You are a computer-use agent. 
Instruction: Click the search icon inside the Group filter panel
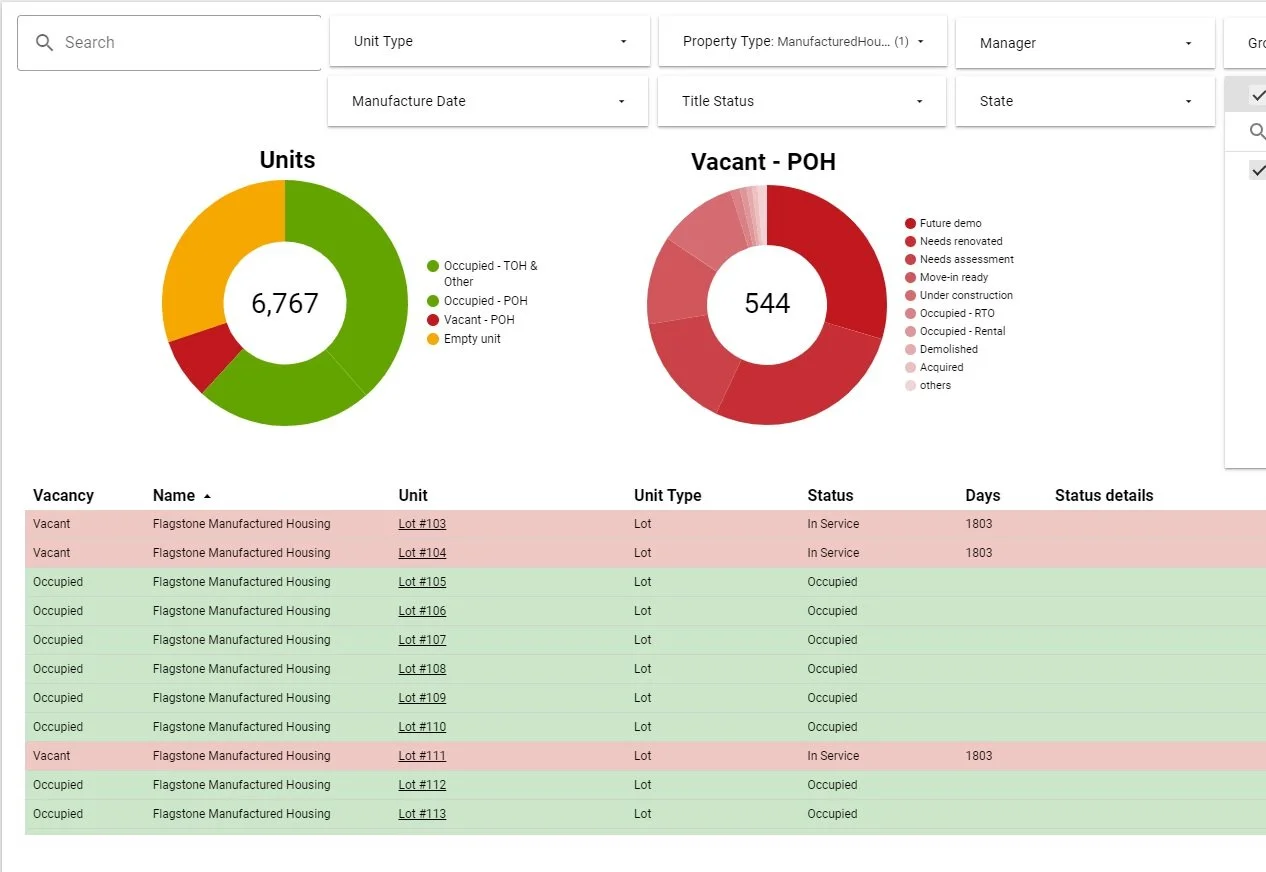point(1257,131)
